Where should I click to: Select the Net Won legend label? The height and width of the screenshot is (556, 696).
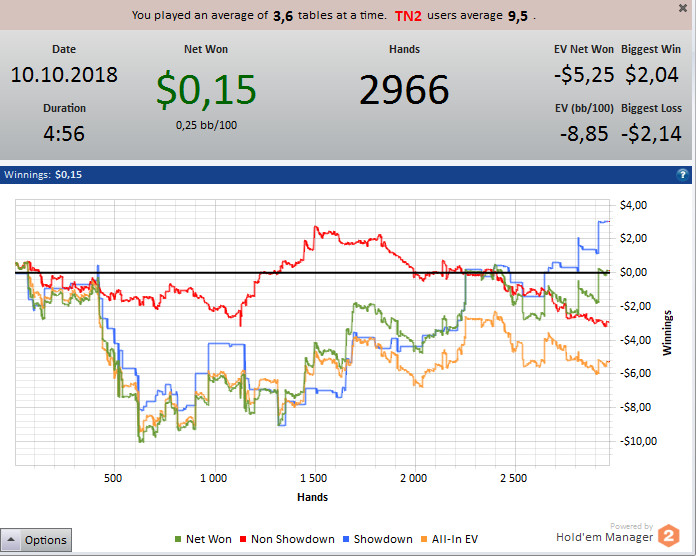(x=209, y=539)
